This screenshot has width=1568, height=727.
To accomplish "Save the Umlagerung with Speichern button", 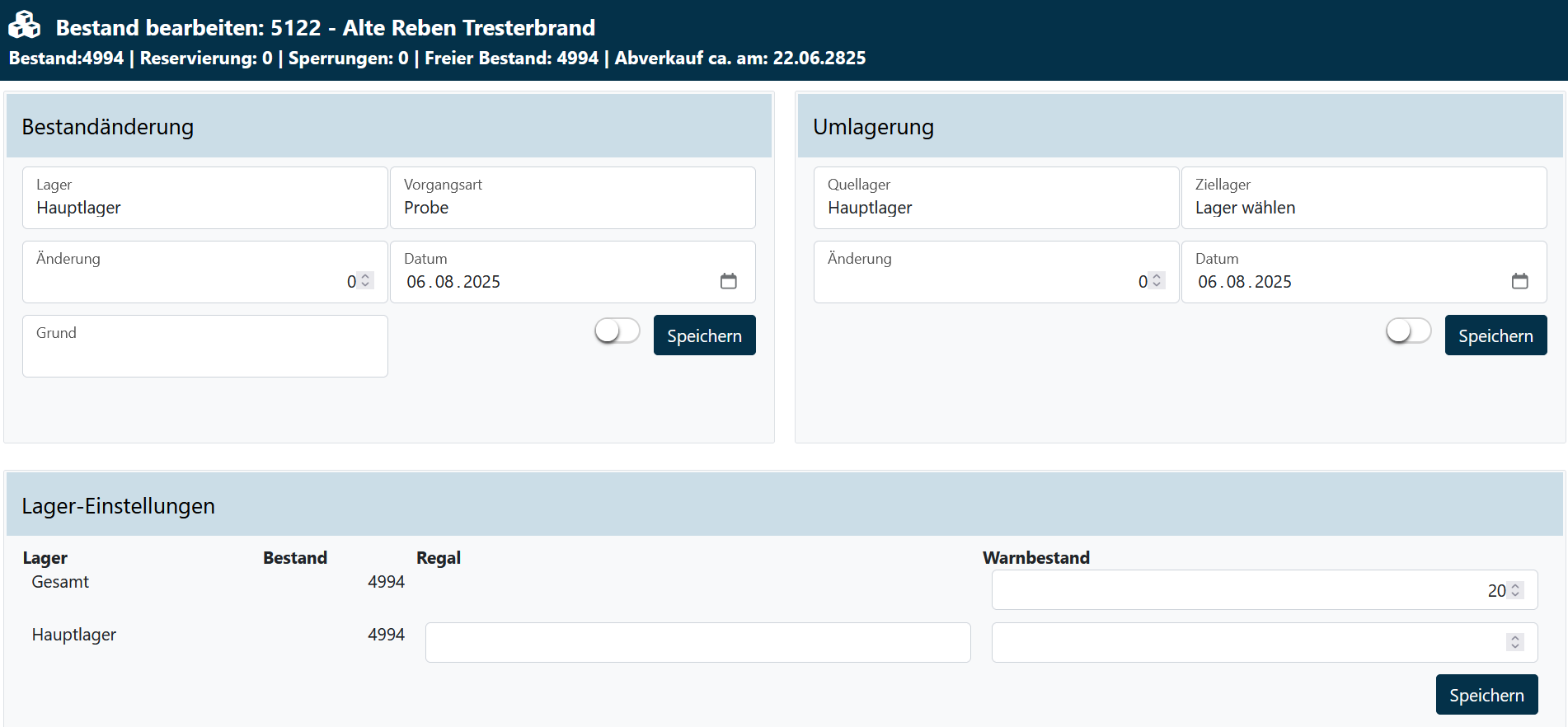I will 1495,335.
